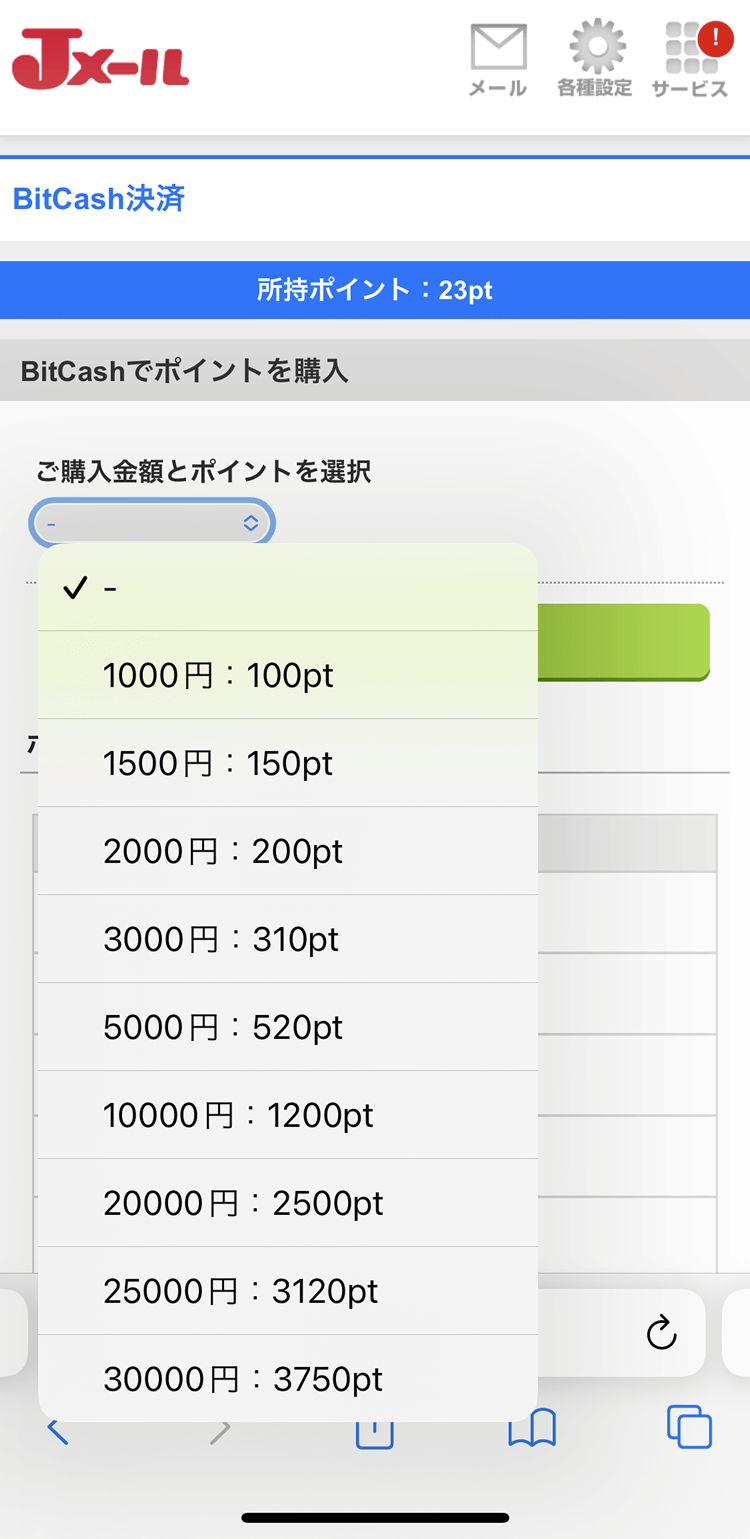Viewport: 750px width, 1539px height.
Task: Choose 10000円：1200pt option
Action: point(288,1115)
